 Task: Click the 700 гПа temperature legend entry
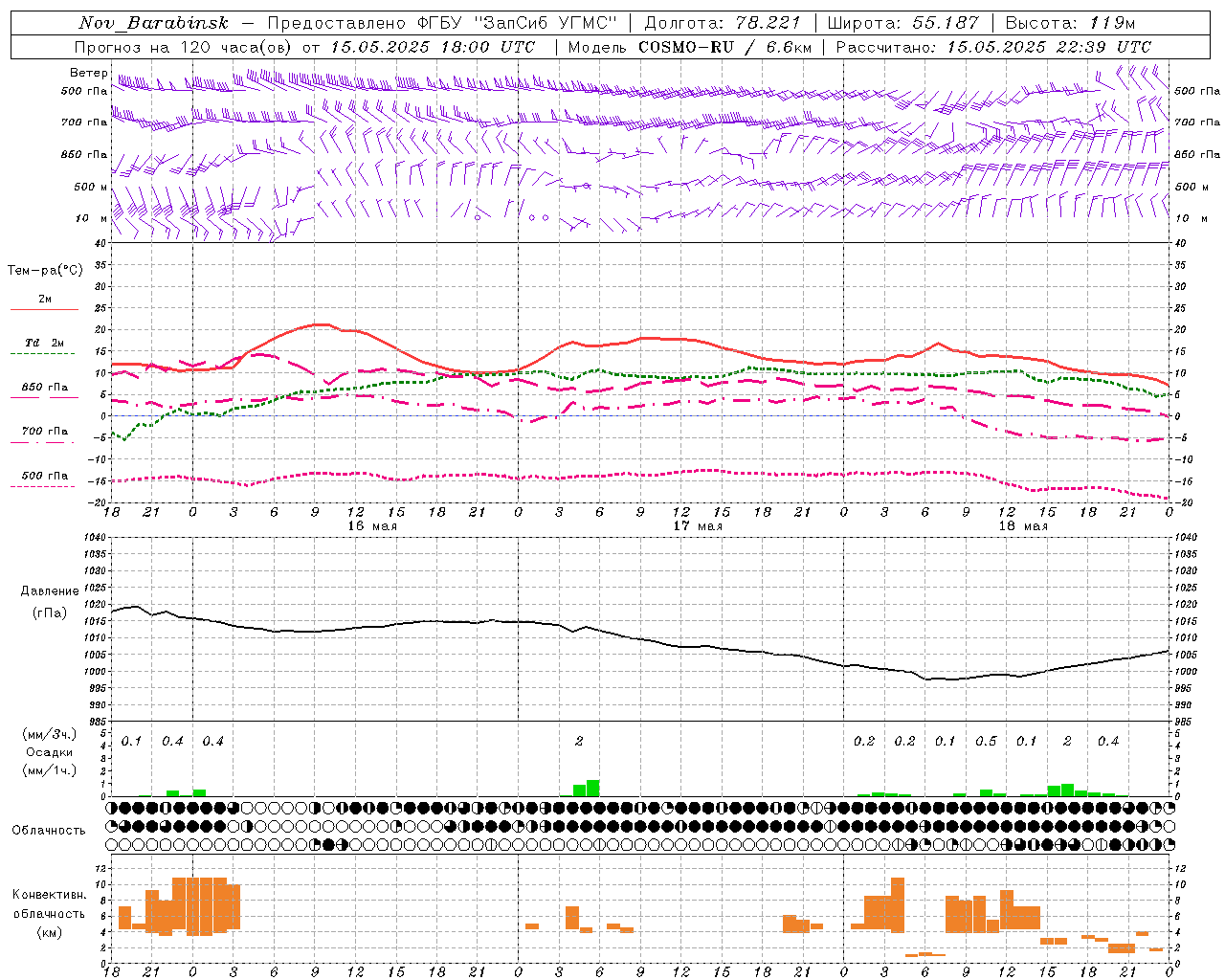pyautogui.click(x=44, y=432)
